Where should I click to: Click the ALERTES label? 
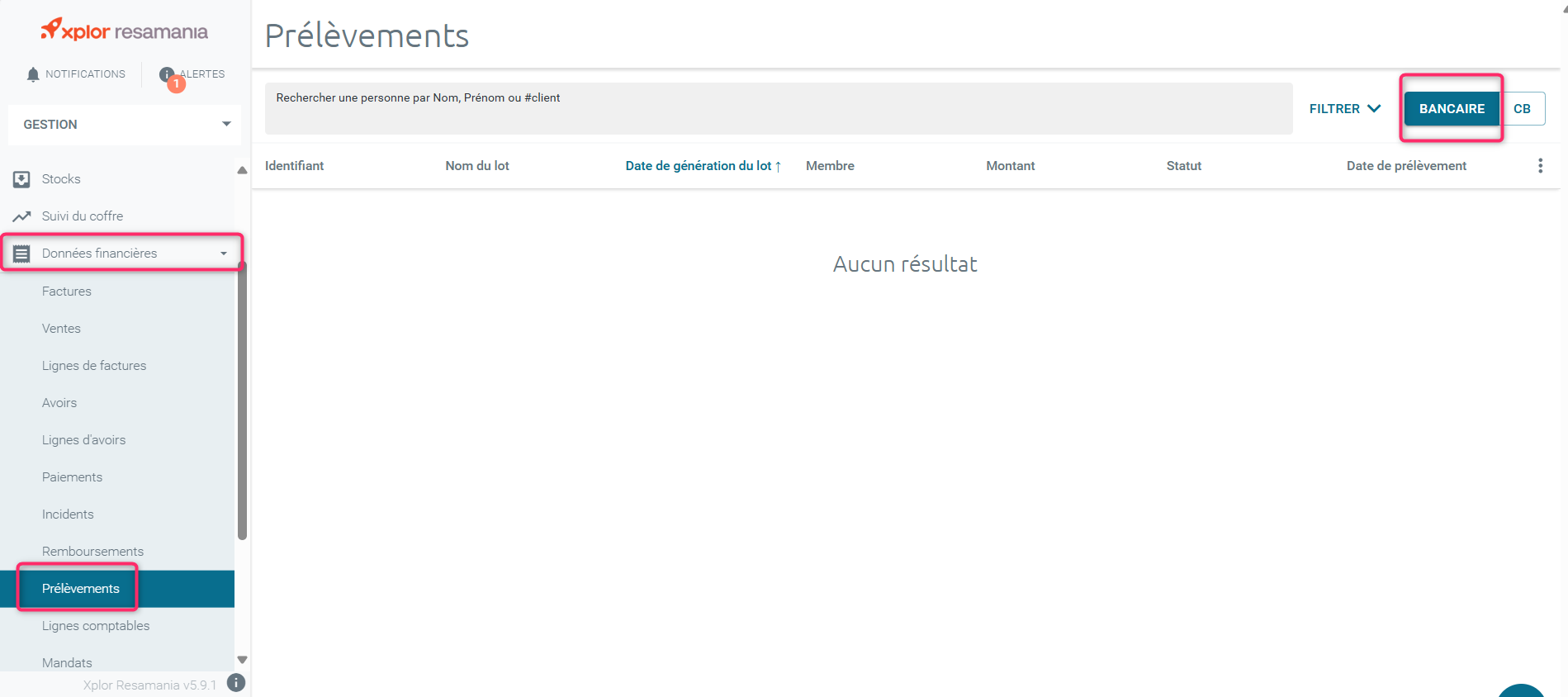(x=202, y=74)
